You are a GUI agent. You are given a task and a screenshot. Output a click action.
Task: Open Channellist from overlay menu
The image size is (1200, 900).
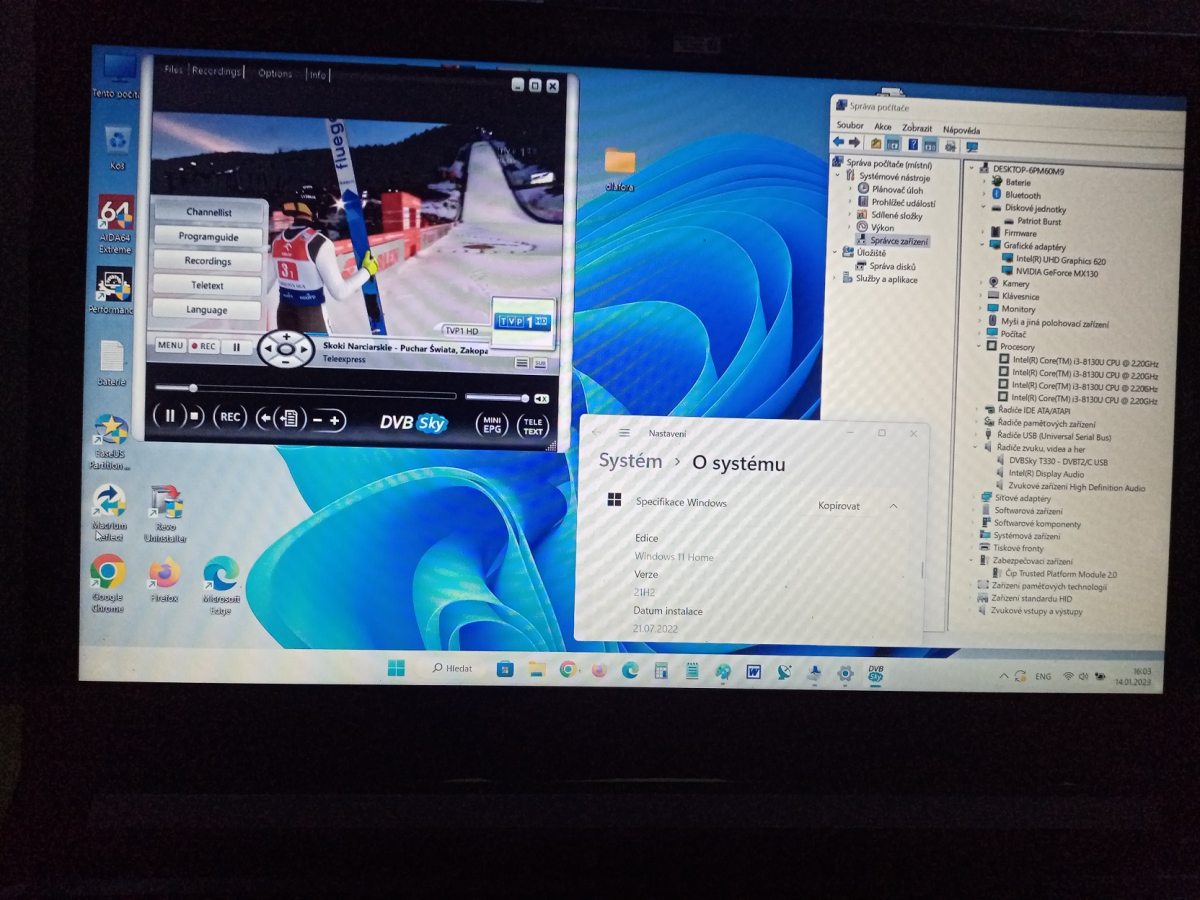pyautogui.click(x=209, y=212)
